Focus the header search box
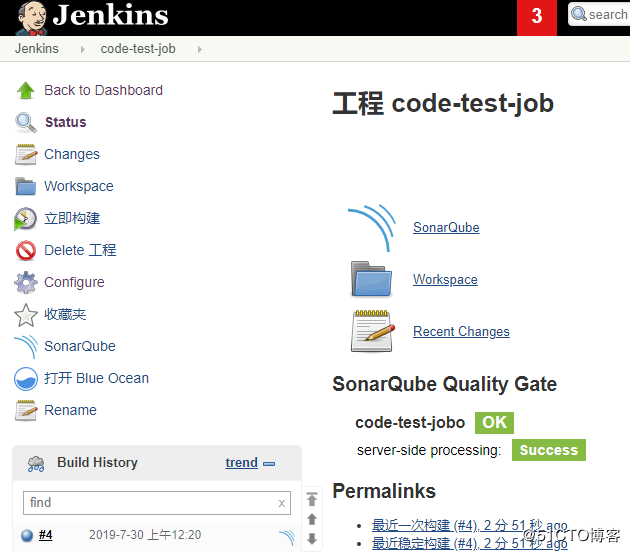 (x=599, y=14)
